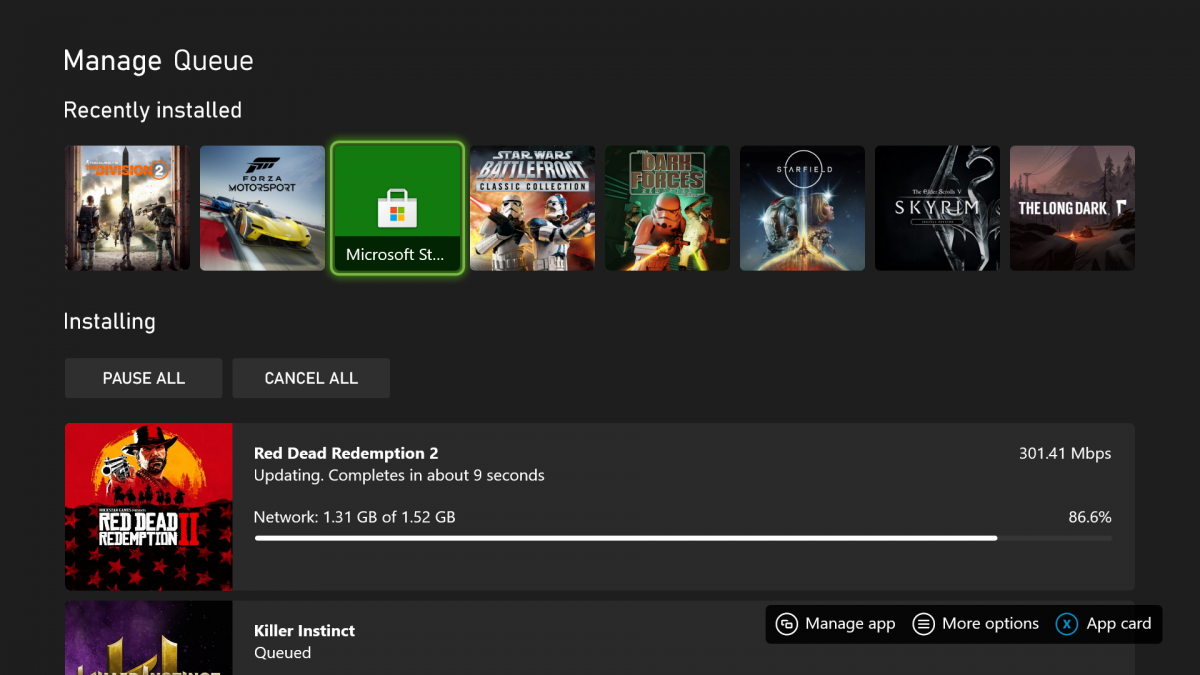This screenshot has width=1200, height=675.
Task: Open the Star Wars Battlefront Classic Collection tile
Action: pos(532,207)
